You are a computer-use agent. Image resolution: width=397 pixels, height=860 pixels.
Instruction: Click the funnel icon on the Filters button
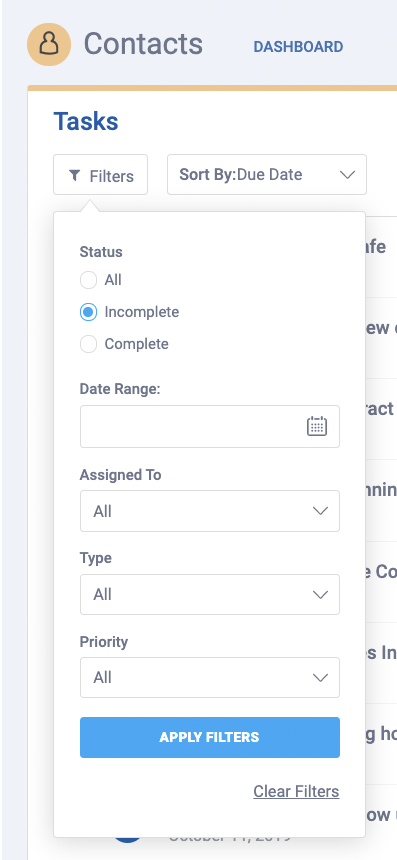click(75, 175)
